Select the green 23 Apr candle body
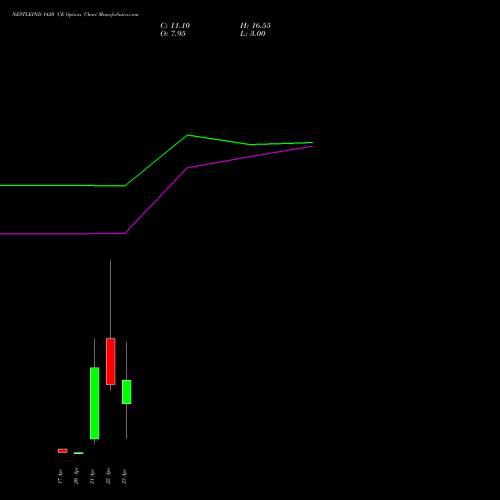This screenshot has width=500, height=500. tap(127, 392)
